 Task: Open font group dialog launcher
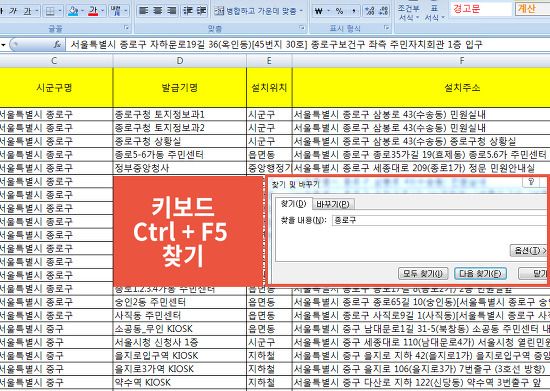[x=127, y=28]
